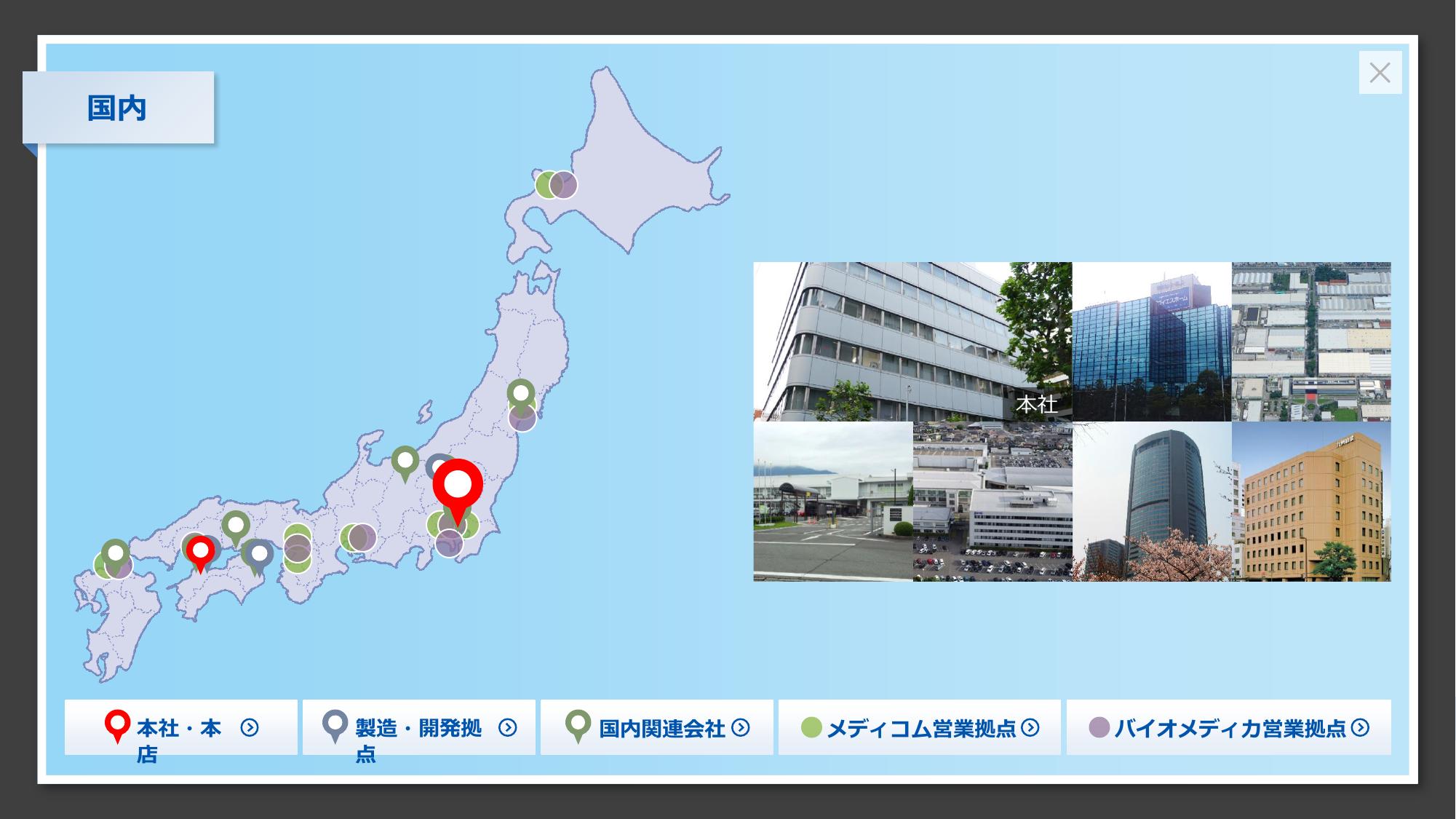Open the 本社 headquarters building photo
Viewport: 1456px width, 819px height.
pos(912,341)
